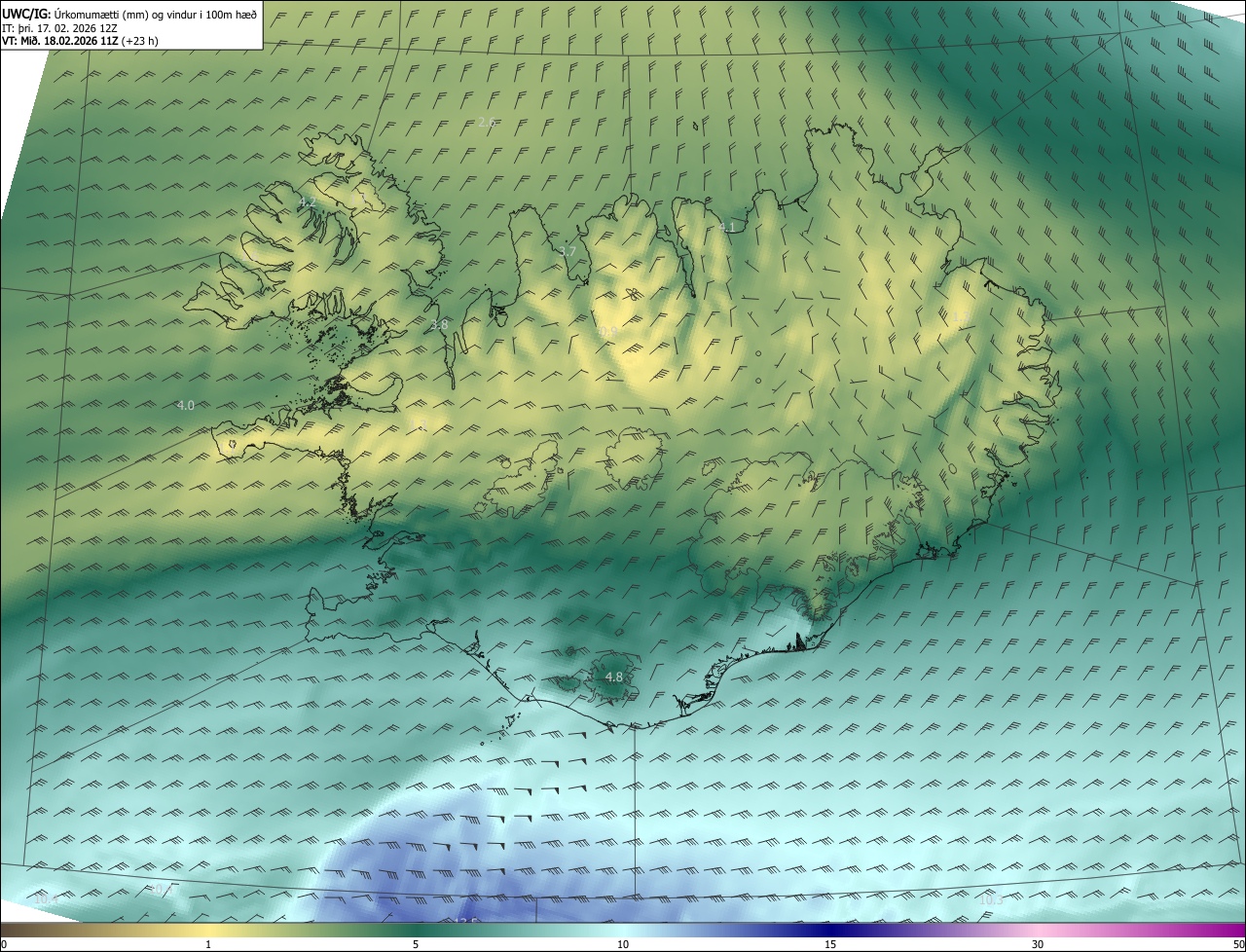Click the 4.1 value label on the map
The height and width of the screenshot is (952, 1246).
point(727,227)
